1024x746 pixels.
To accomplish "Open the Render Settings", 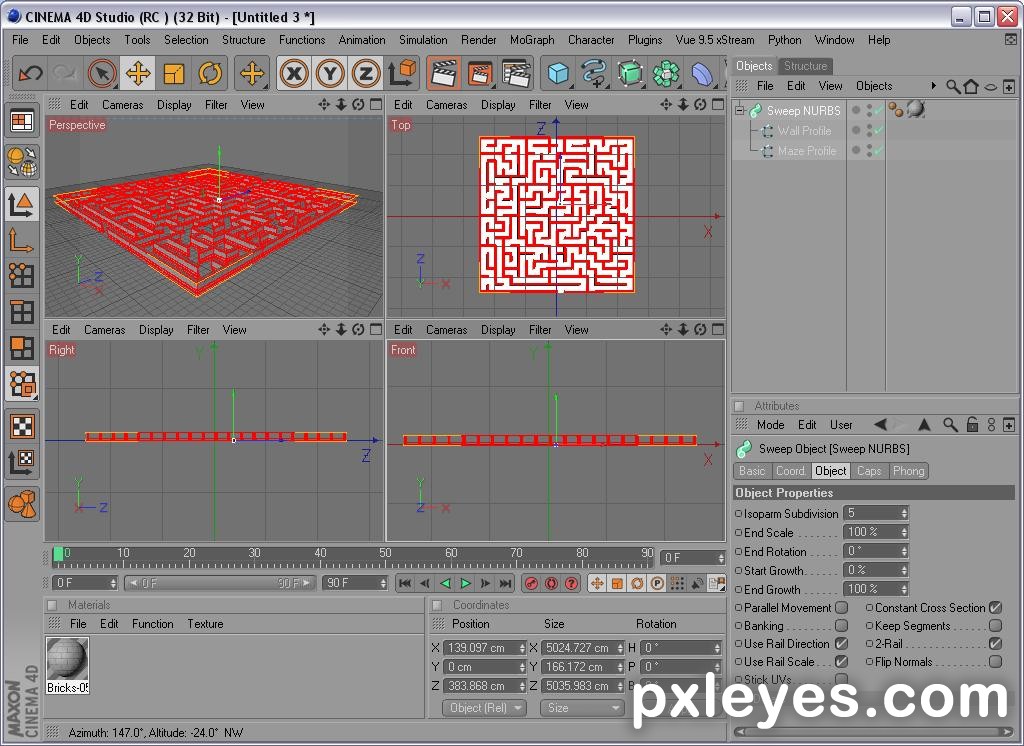I will click(517, 73).
